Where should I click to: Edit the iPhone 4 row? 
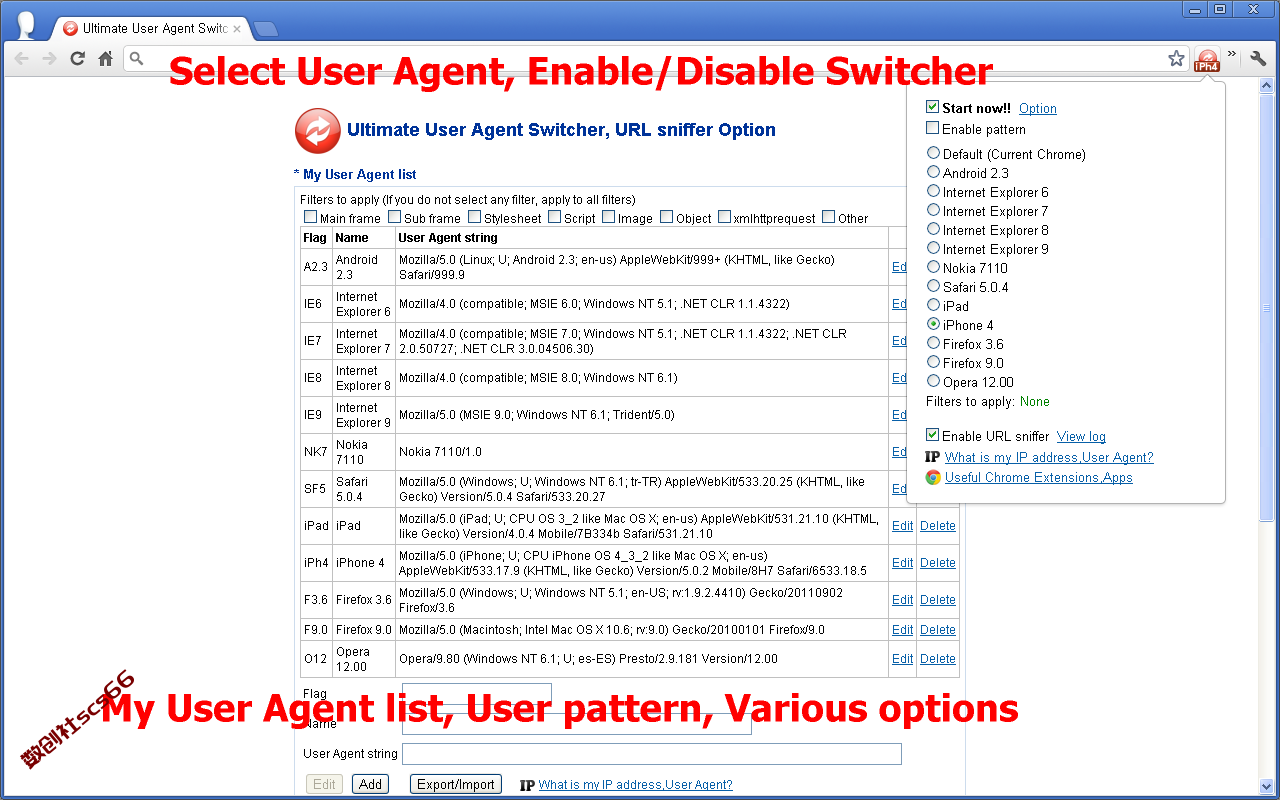902,563
